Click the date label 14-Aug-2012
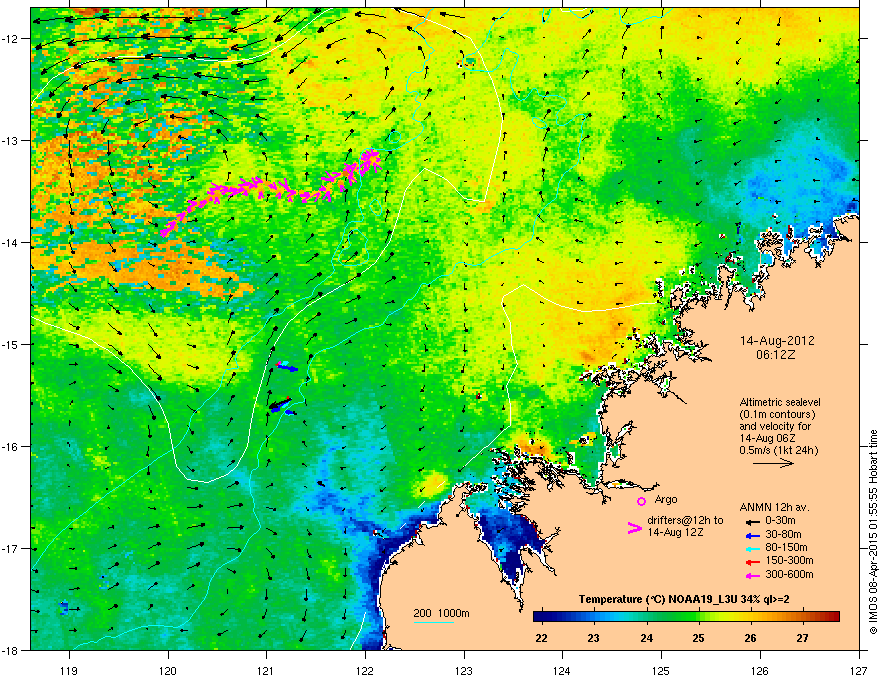Image resolution: width=880 pixels, height=680 pixels. click(777, 341)
